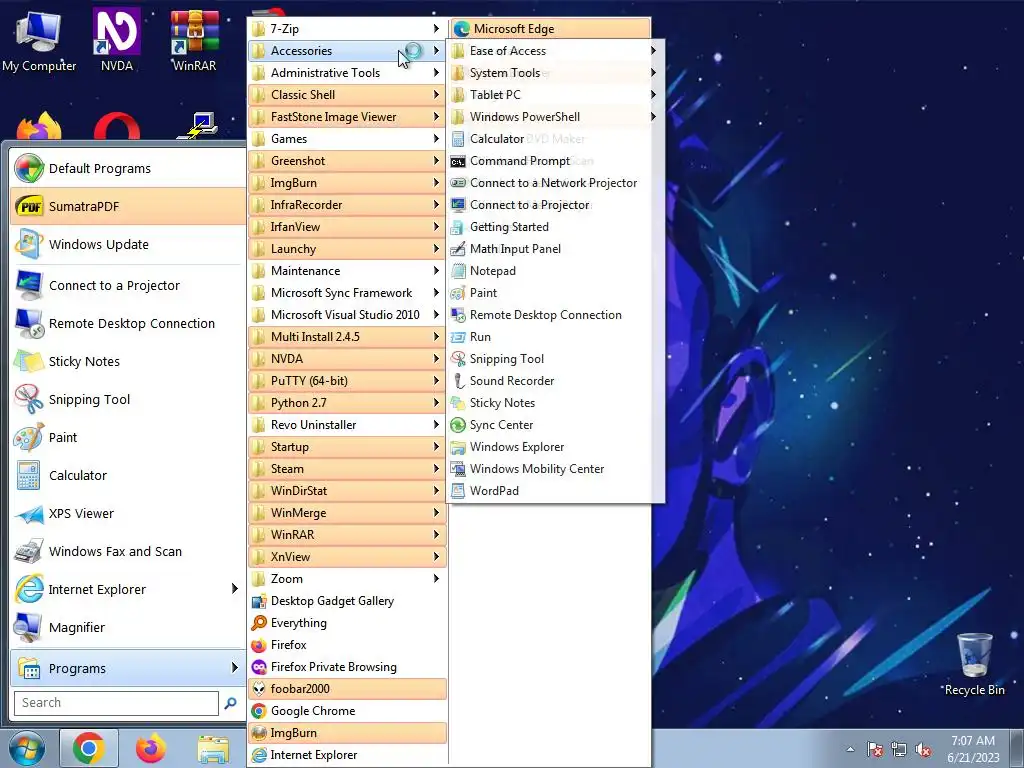Select the PuTTY (64-bit) folder
The width and height of the screenshot is (1024, 768).
click(x=347, y=381)
